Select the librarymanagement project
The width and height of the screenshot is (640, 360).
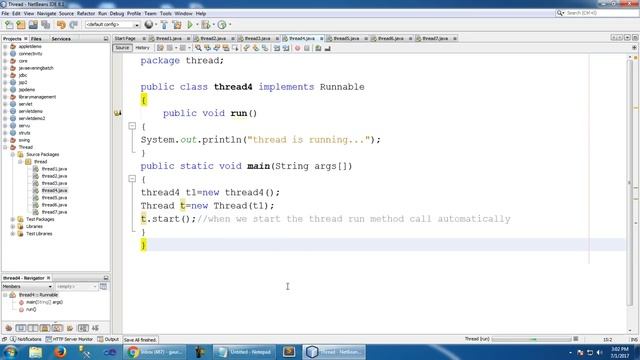pyautogui.click(x=37, y=97)
